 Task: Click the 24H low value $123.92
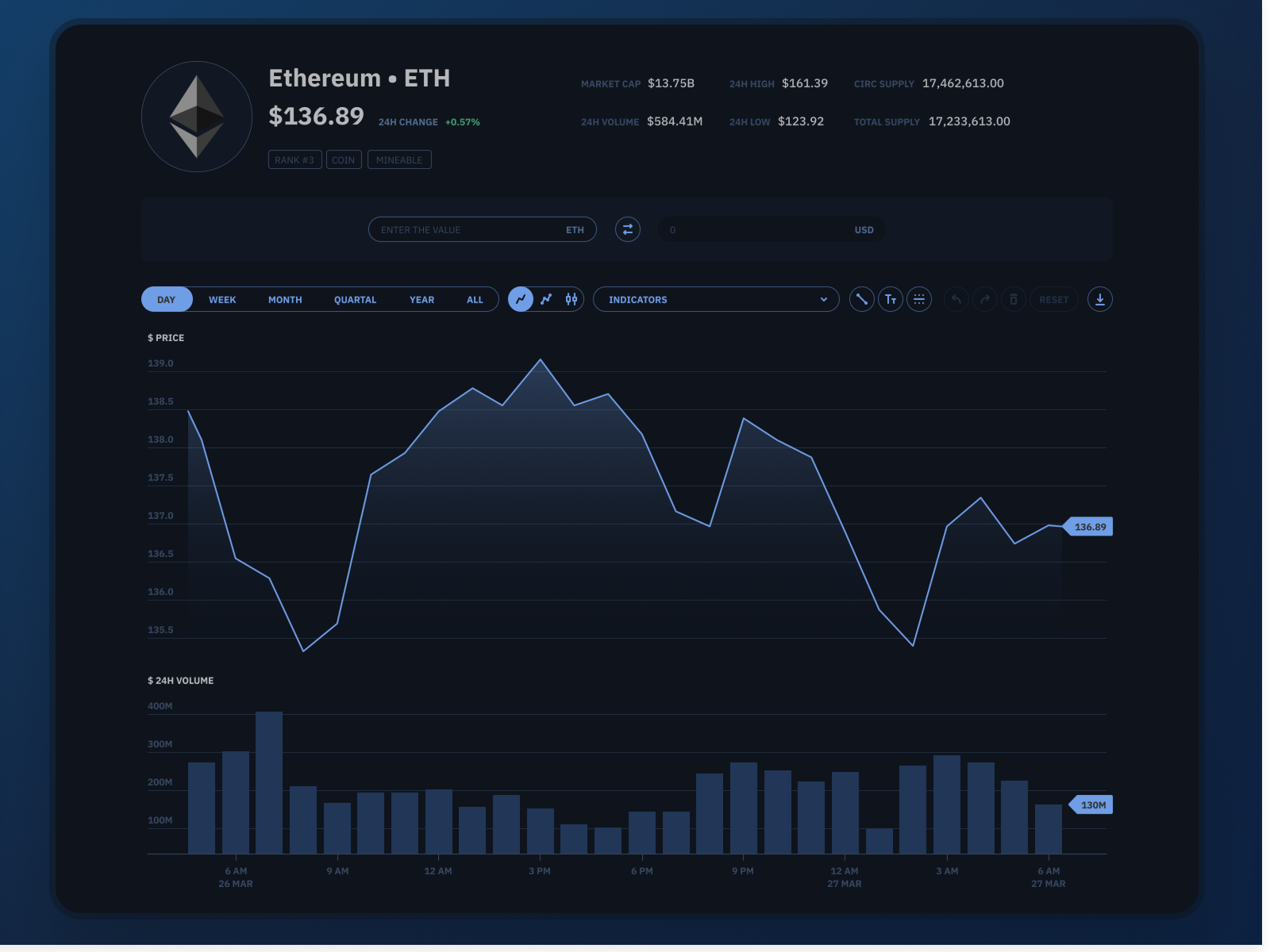pos(801,121)
